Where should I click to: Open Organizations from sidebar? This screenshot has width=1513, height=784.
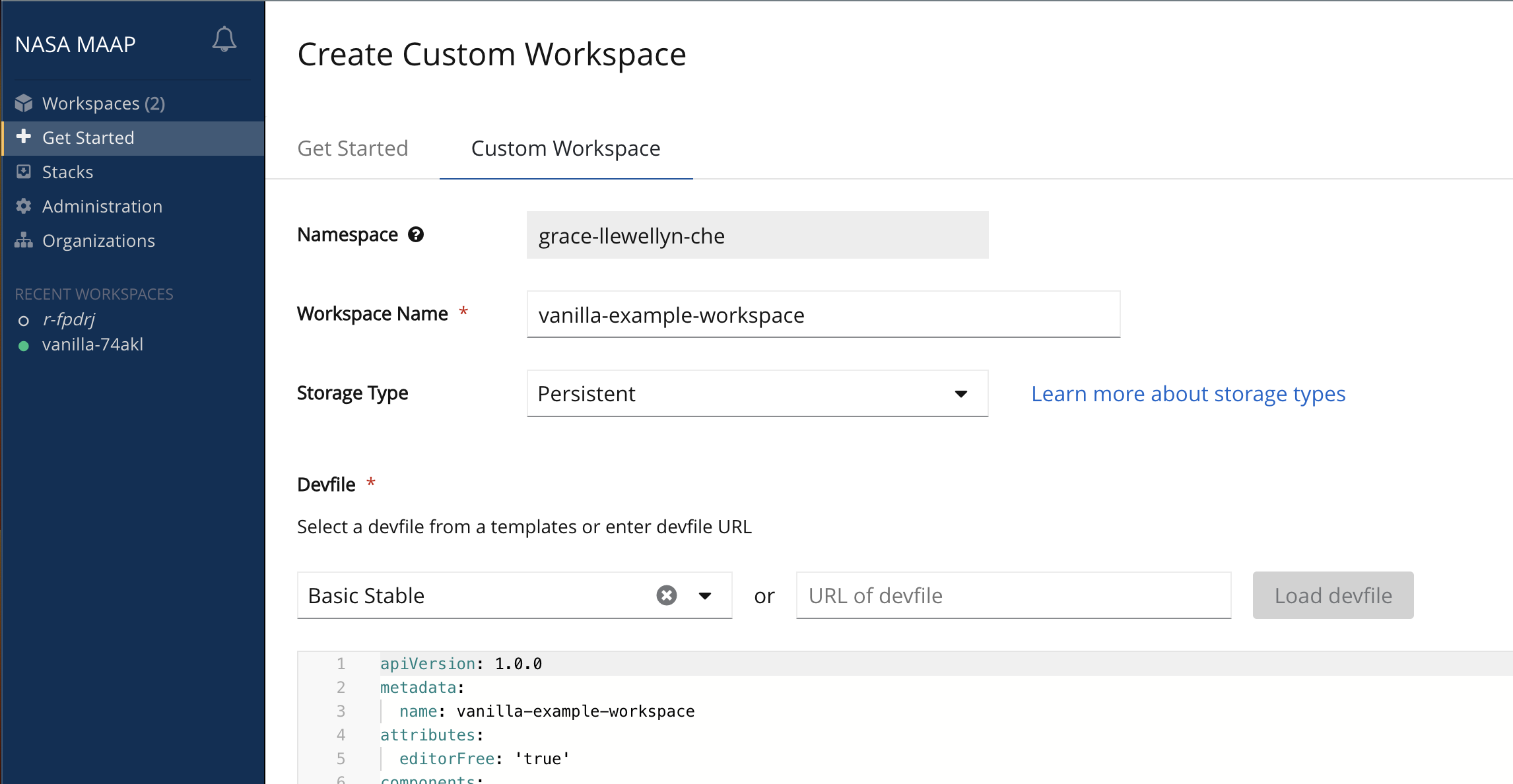click(133, 240)
